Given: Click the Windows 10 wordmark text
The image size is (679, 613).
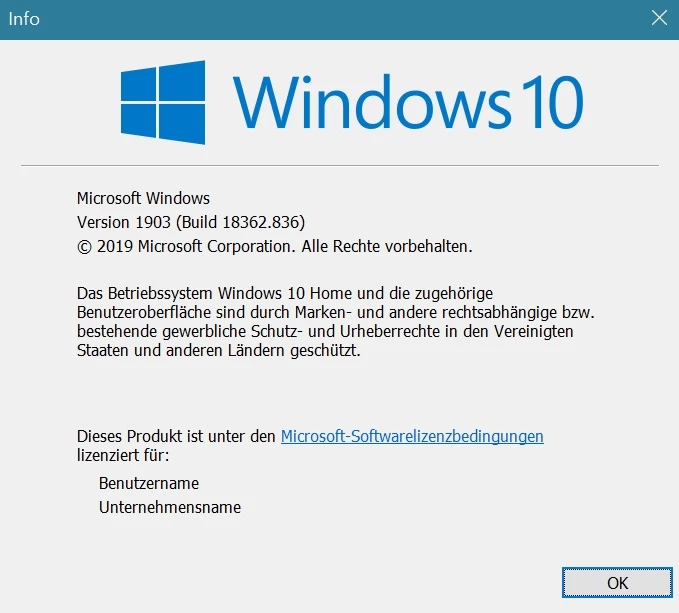Looking at the screenshot, I should (x=408, y=102).
